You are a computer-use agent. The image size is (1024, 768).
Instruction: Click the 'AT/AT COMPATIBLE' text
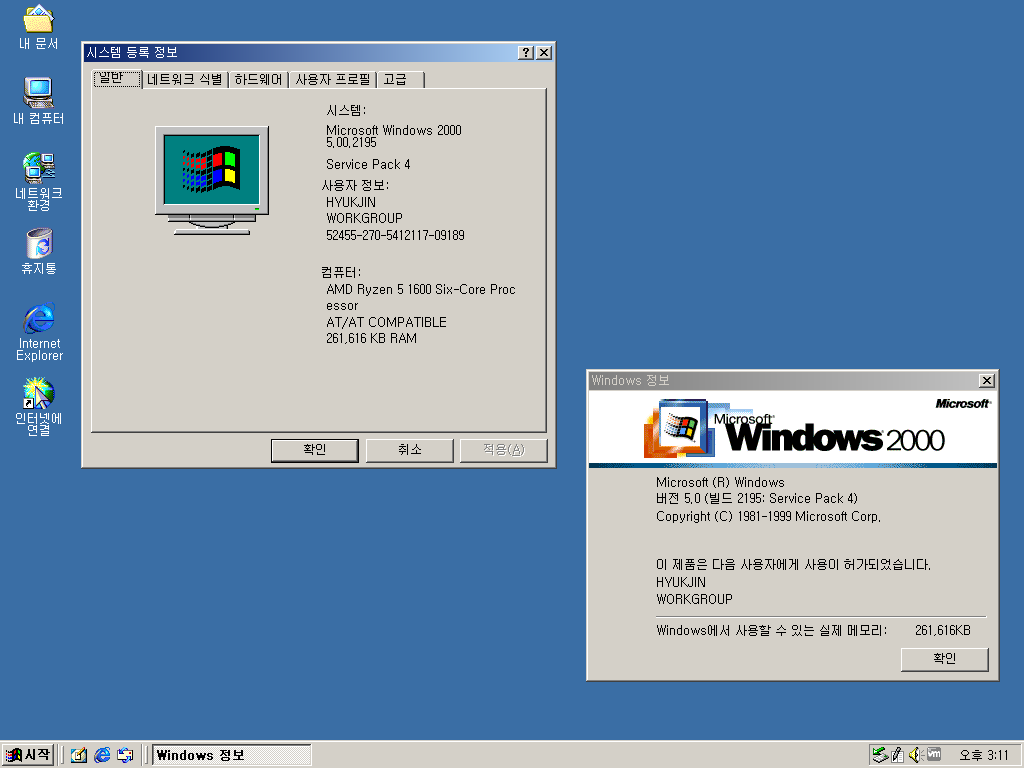(x=386, y=322)
